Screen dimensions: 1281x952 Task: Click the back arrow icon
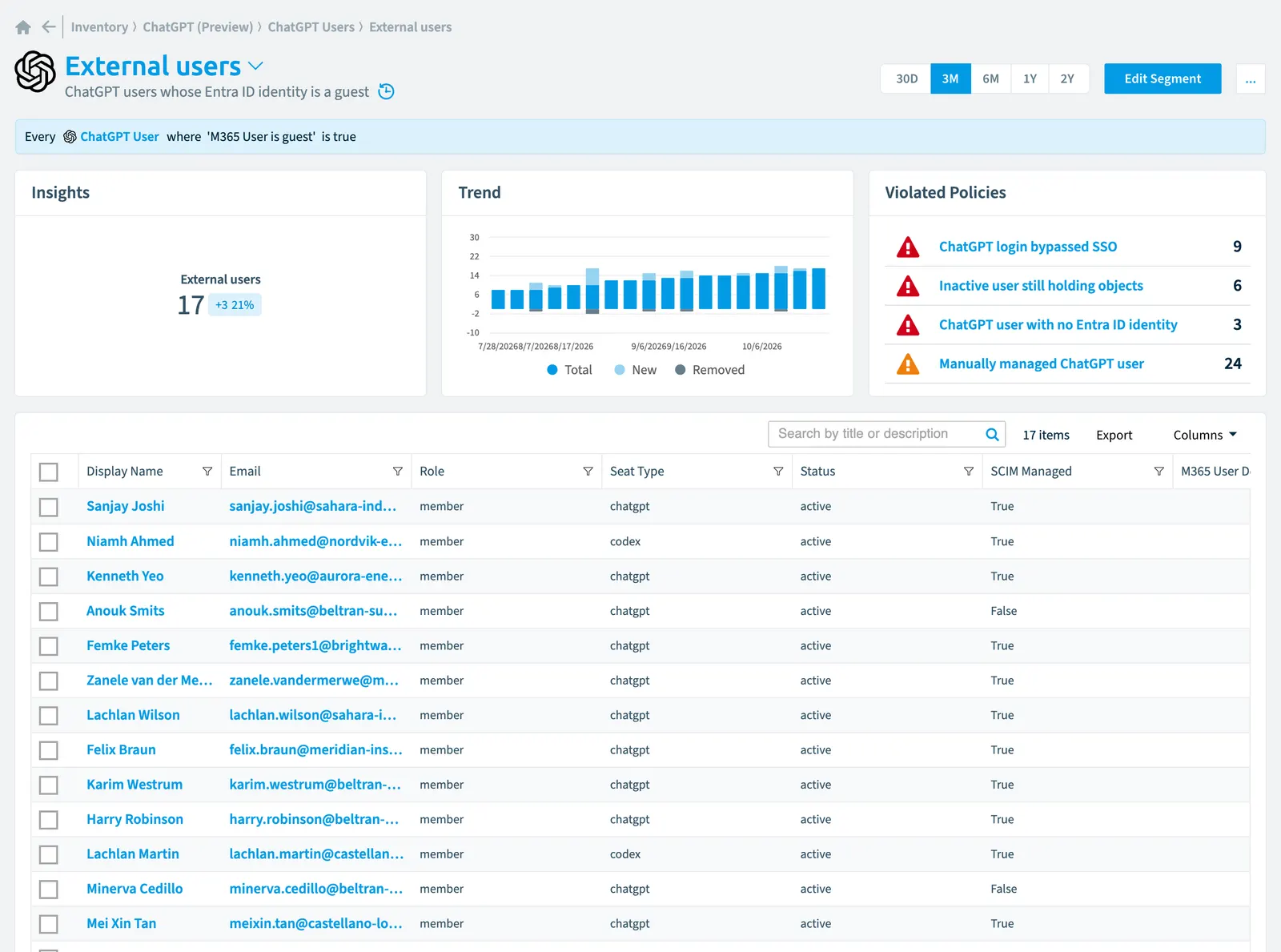49,27
